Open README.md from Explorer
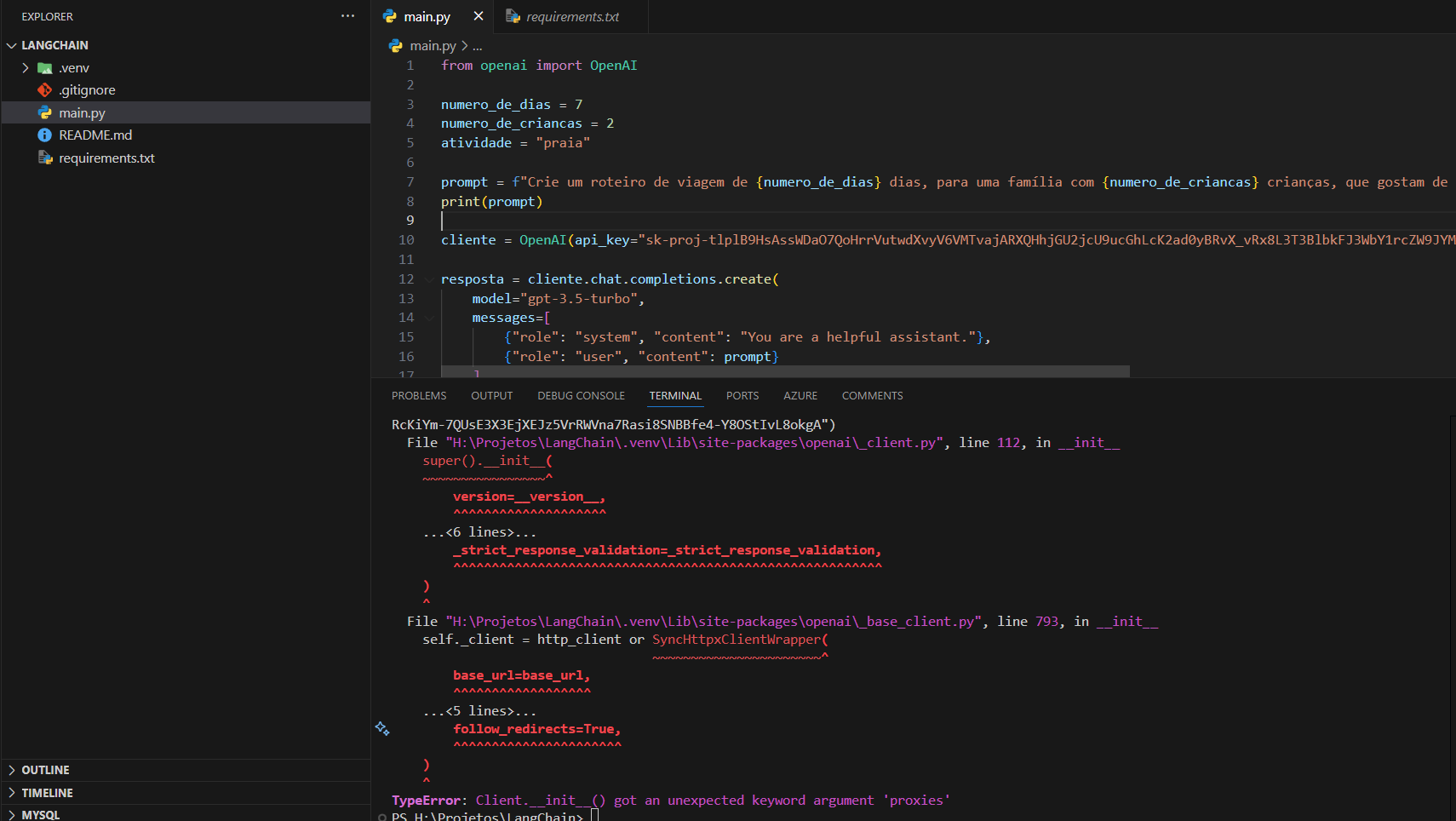The image size is (1456, 821). pos(186,135)
